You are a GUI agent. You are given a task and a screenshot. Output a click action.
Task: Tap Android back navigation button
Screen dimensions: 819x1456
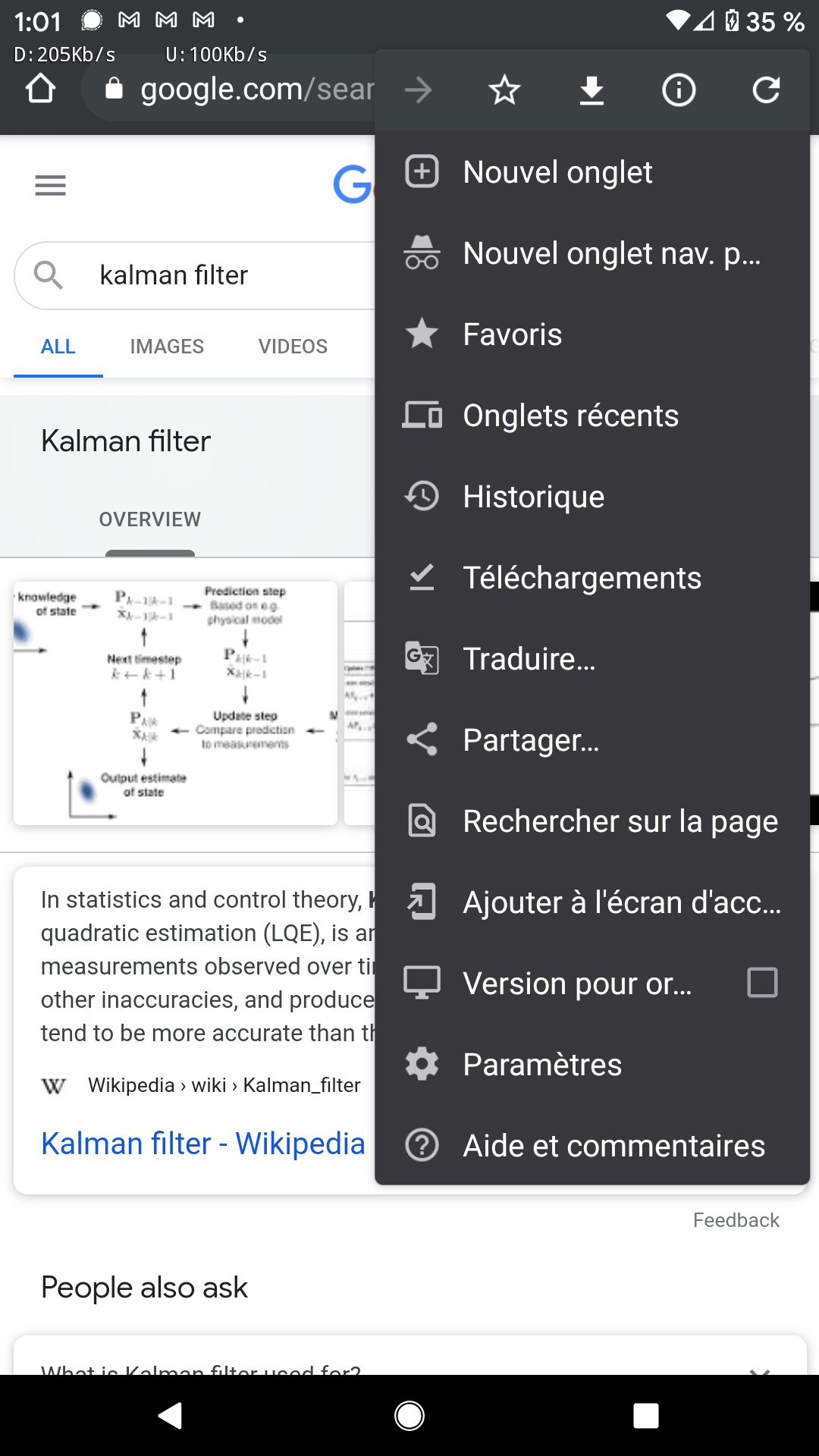(x=171, y=1415)
